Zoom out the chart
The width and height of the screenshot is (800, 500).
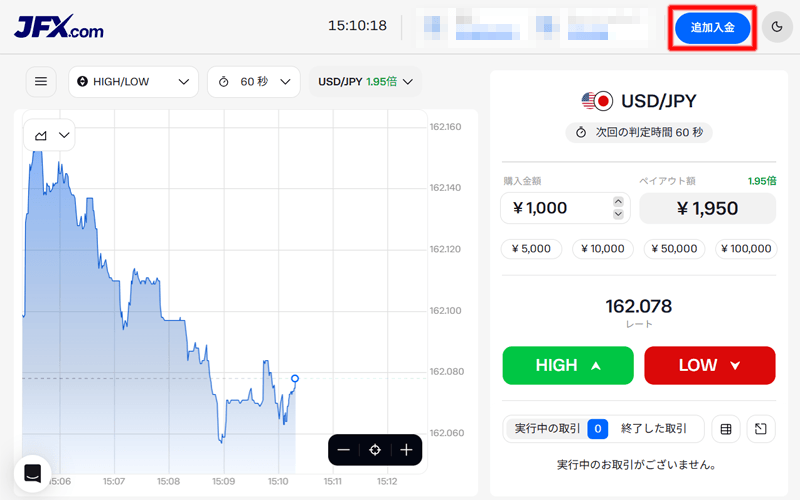click(x=344, y=450)
